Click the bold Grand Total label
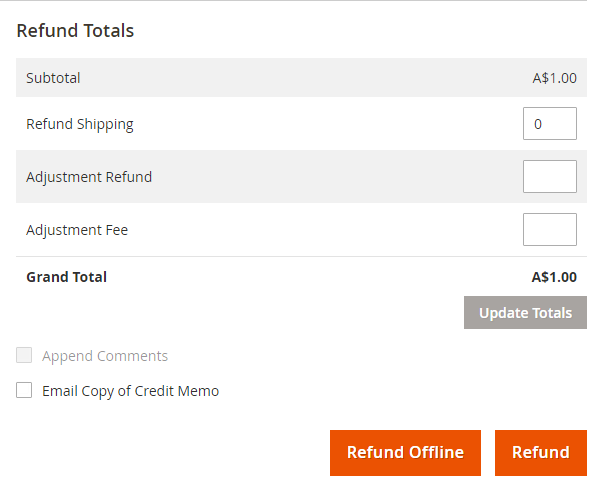605x499 pixels. pos(66,277)
